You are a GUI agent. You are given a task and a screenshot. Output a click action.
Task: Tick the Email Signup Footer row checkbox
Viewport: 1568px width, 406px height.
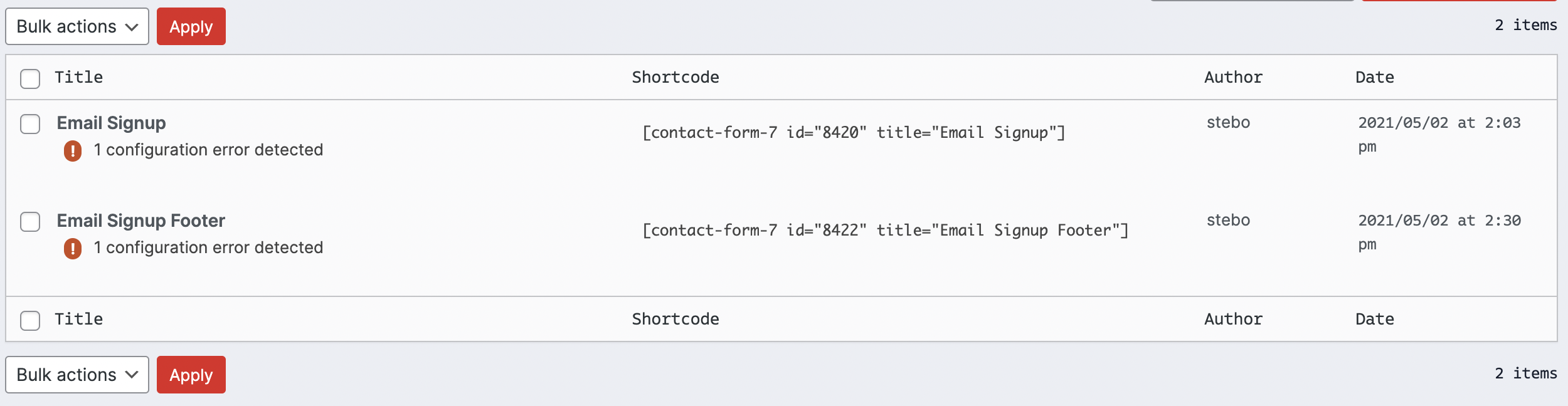(30, 222)
